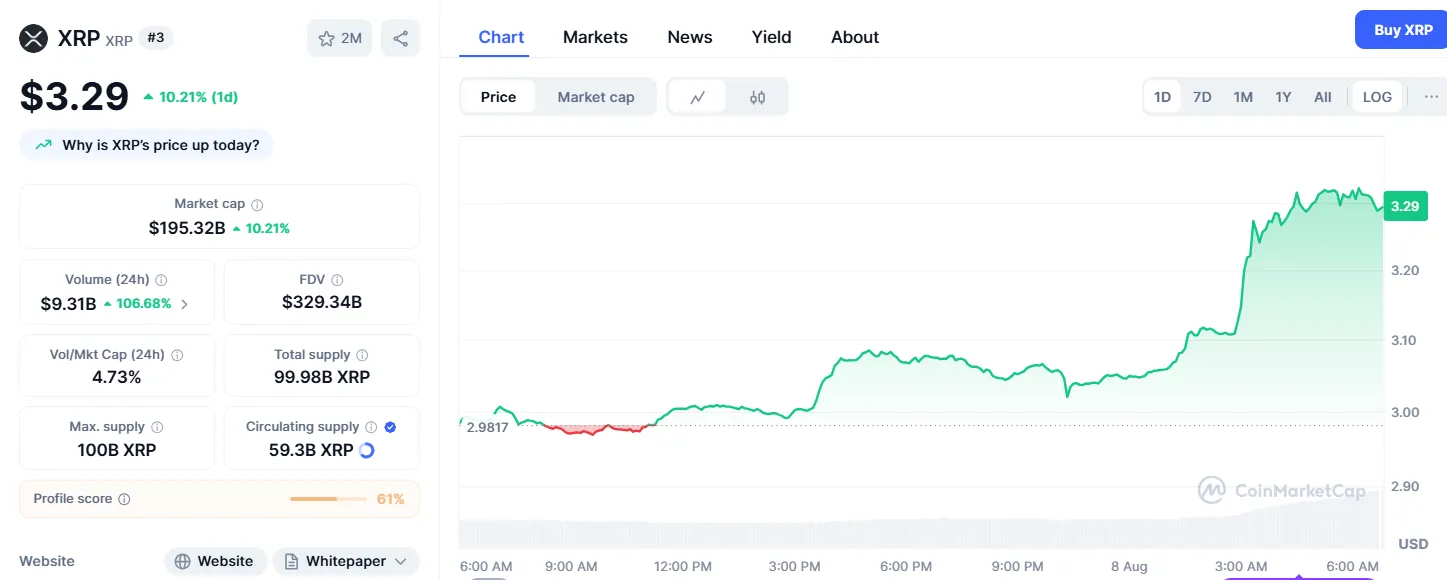Select the Market cap chart toggle

pos(596,97)
